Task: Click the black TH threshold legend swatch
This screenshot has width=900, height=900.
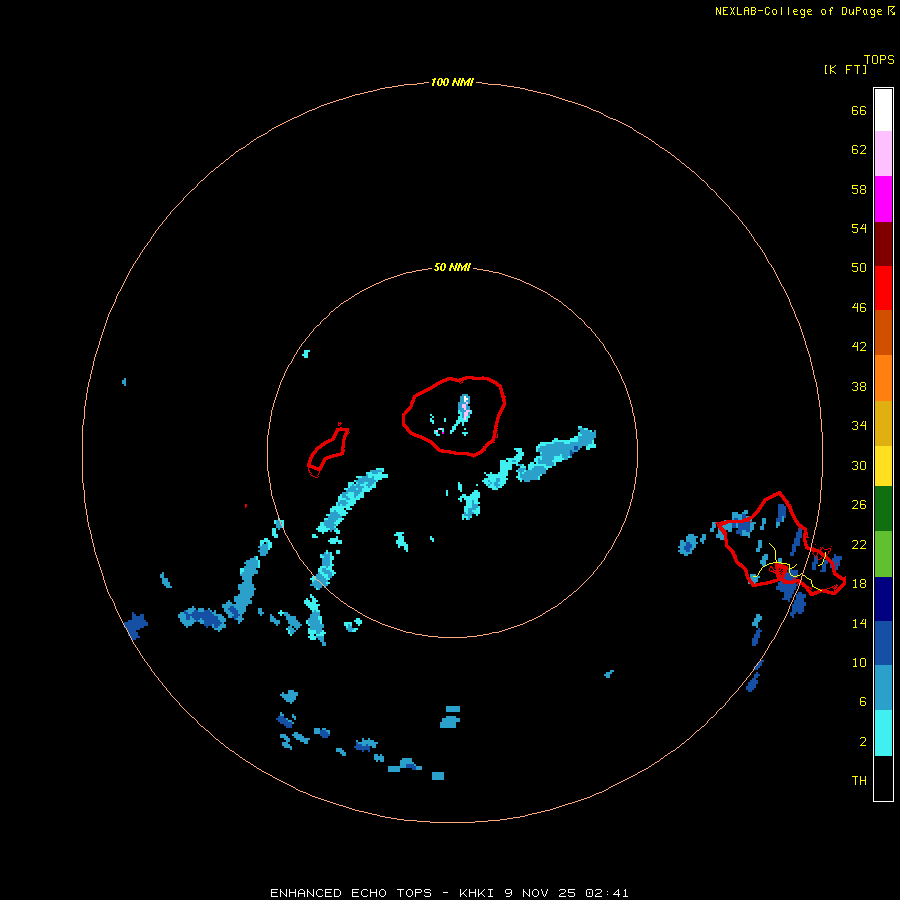Action: coord(883,778)
